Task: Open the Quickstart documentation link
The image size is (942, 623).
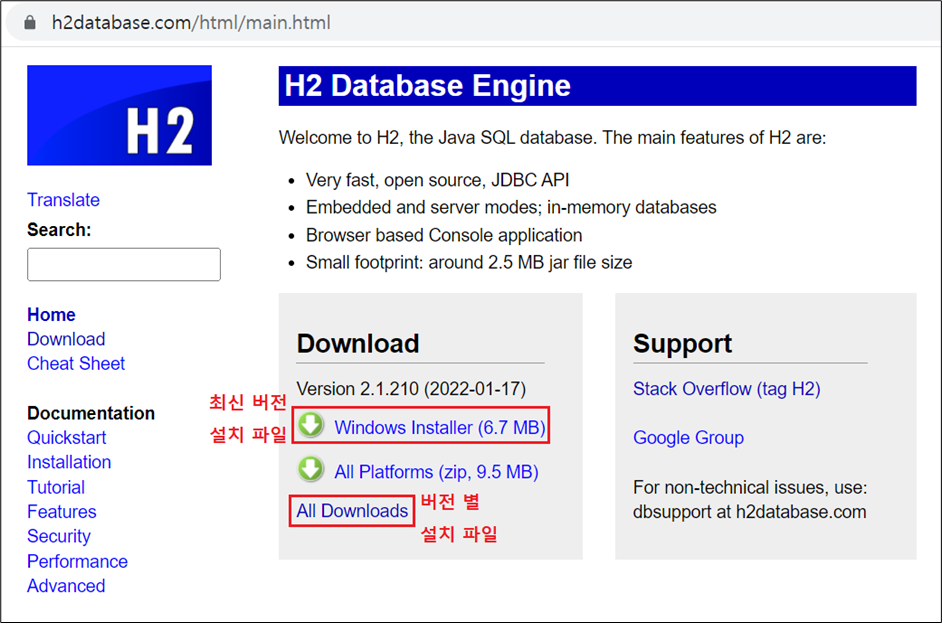Action: point(67,438)
